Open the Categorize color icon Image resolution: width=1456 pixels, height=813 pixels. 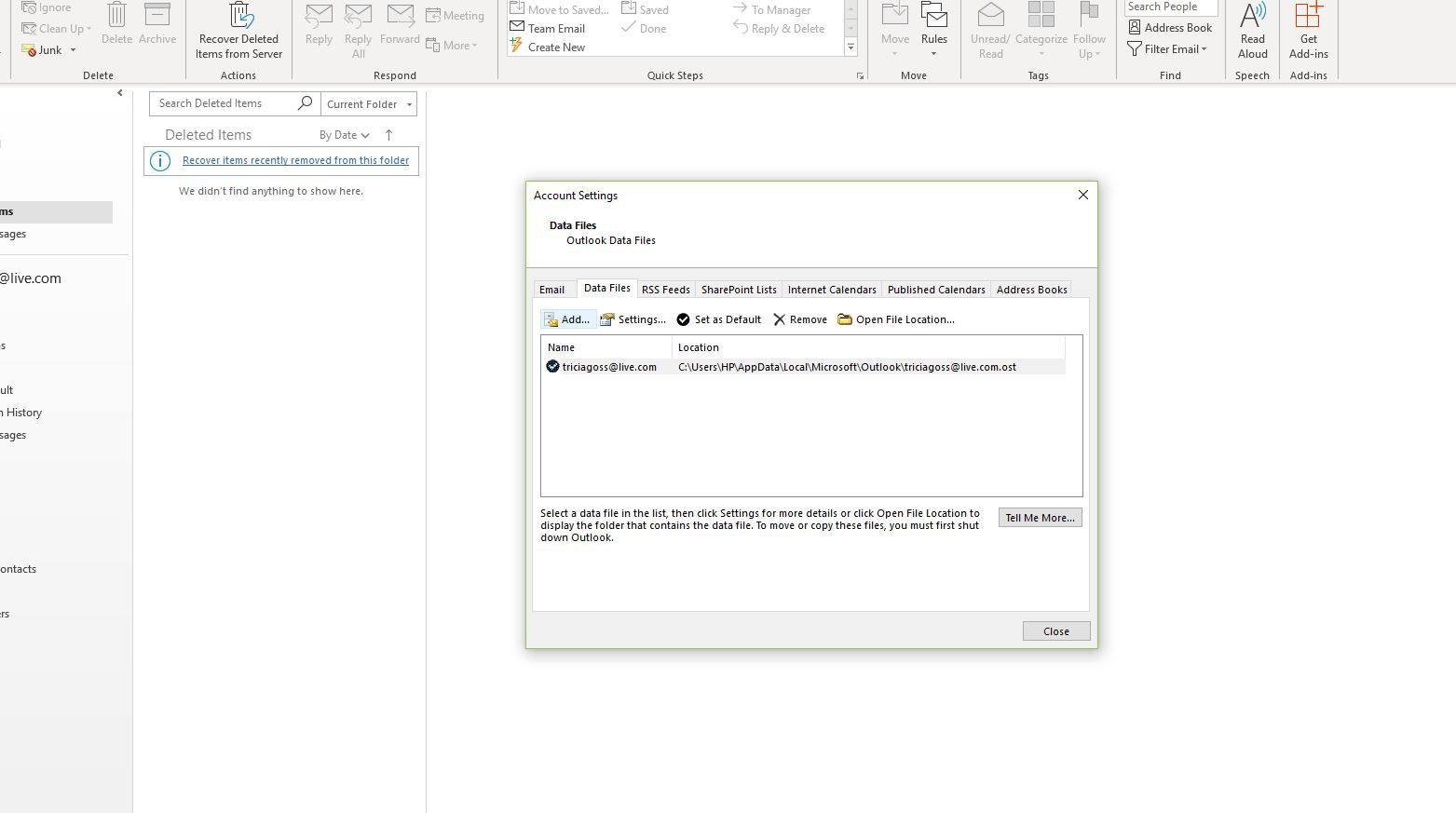[x=1041, y=16]
